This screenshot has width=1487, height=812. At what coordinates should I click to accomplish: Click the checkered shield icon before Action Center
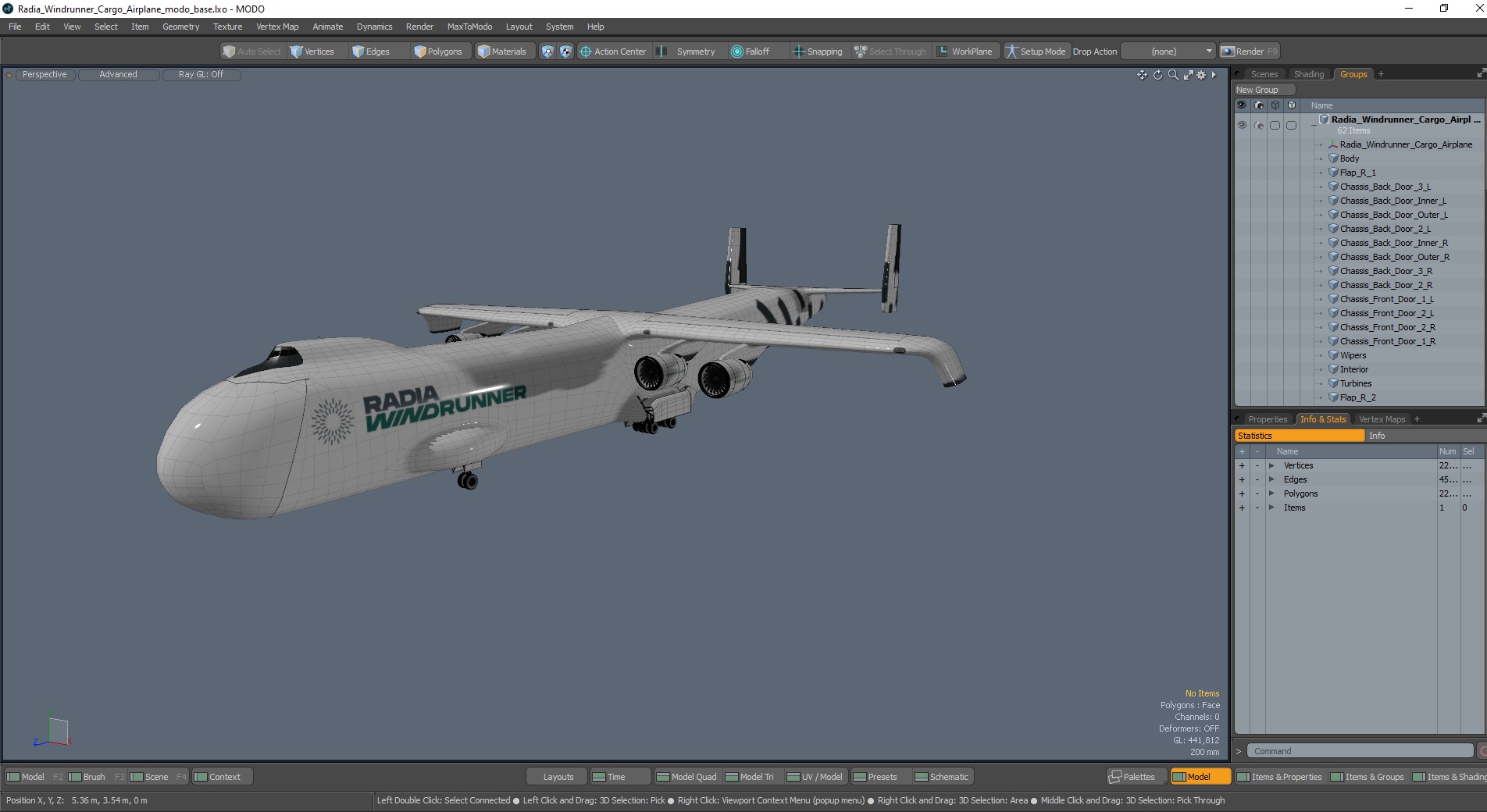tap(565, 52)
